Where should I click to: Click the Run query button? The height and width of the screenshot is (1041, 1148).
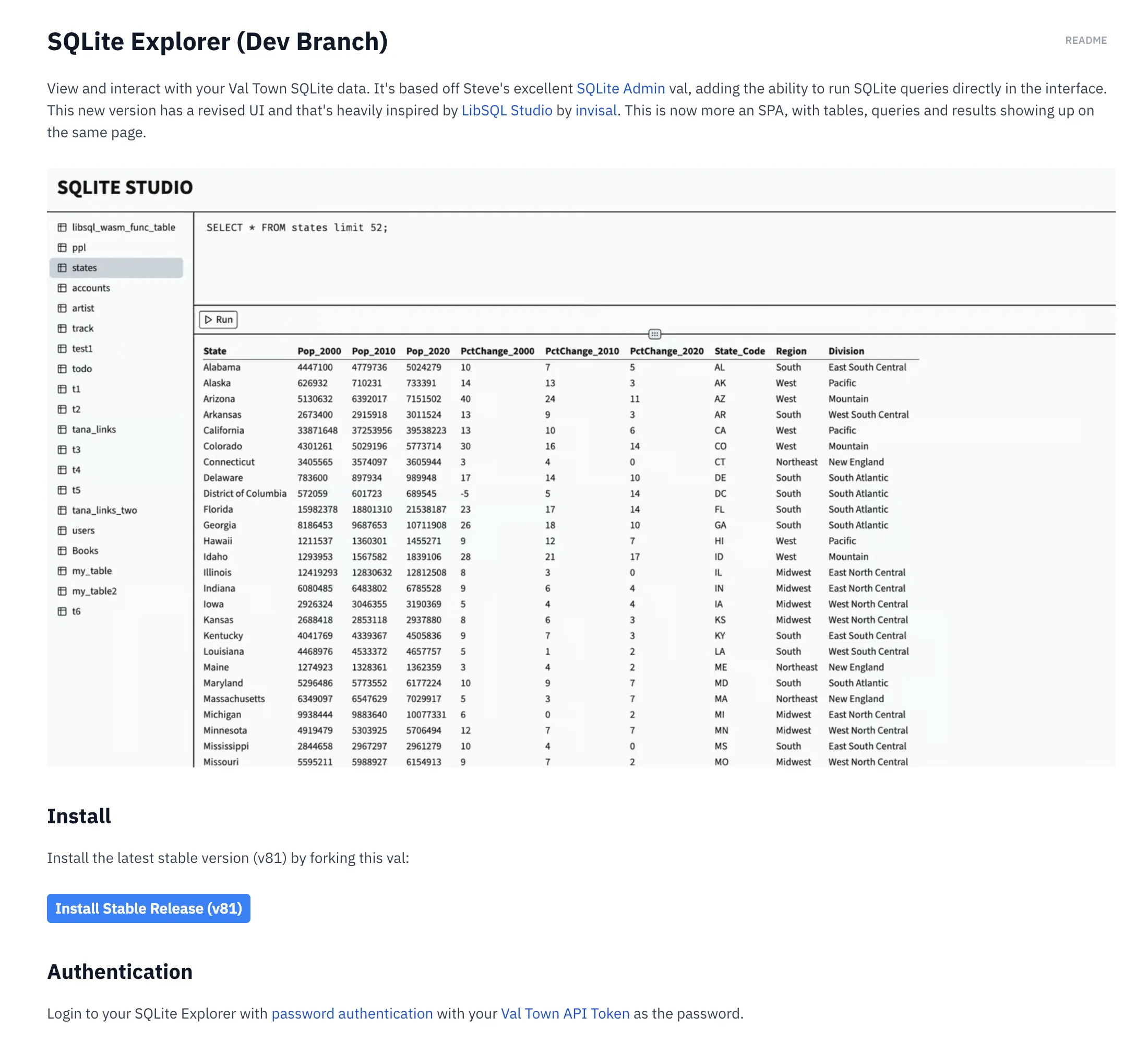218,320
